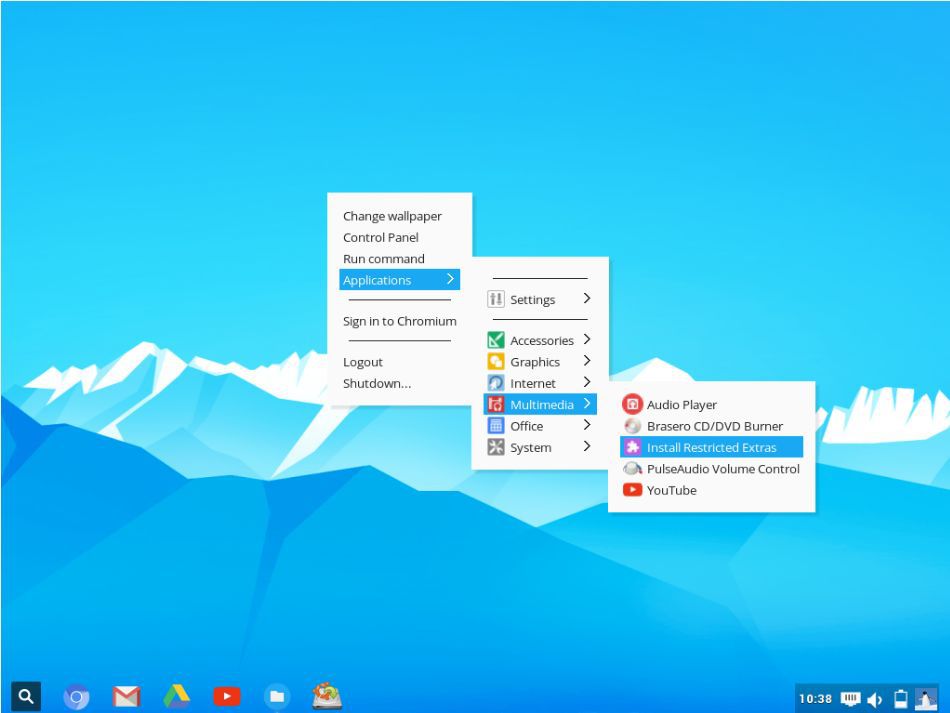Expand the Graphics submenu
This screenshot has height=713, width=950.
(x=536, y=361)
